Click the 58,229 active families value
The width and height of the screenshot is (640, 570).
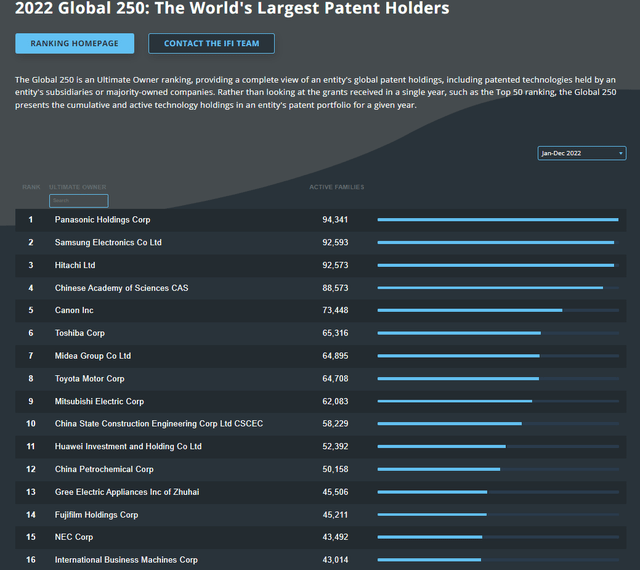[x=335, y=424]
